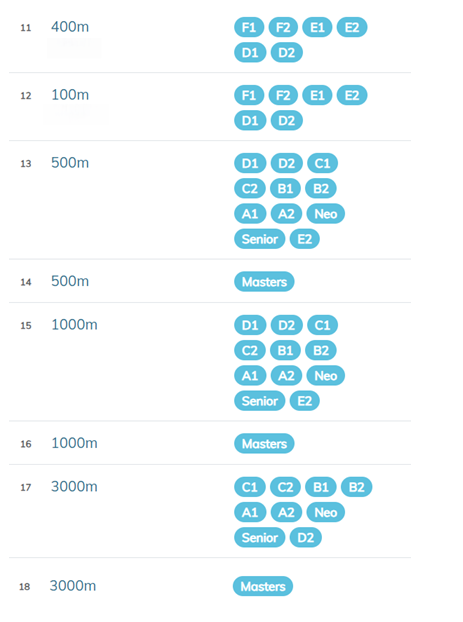Click the E2 tag in 100m race 12
The width and height of the screenshot is (463, 622).
[352, 95]
